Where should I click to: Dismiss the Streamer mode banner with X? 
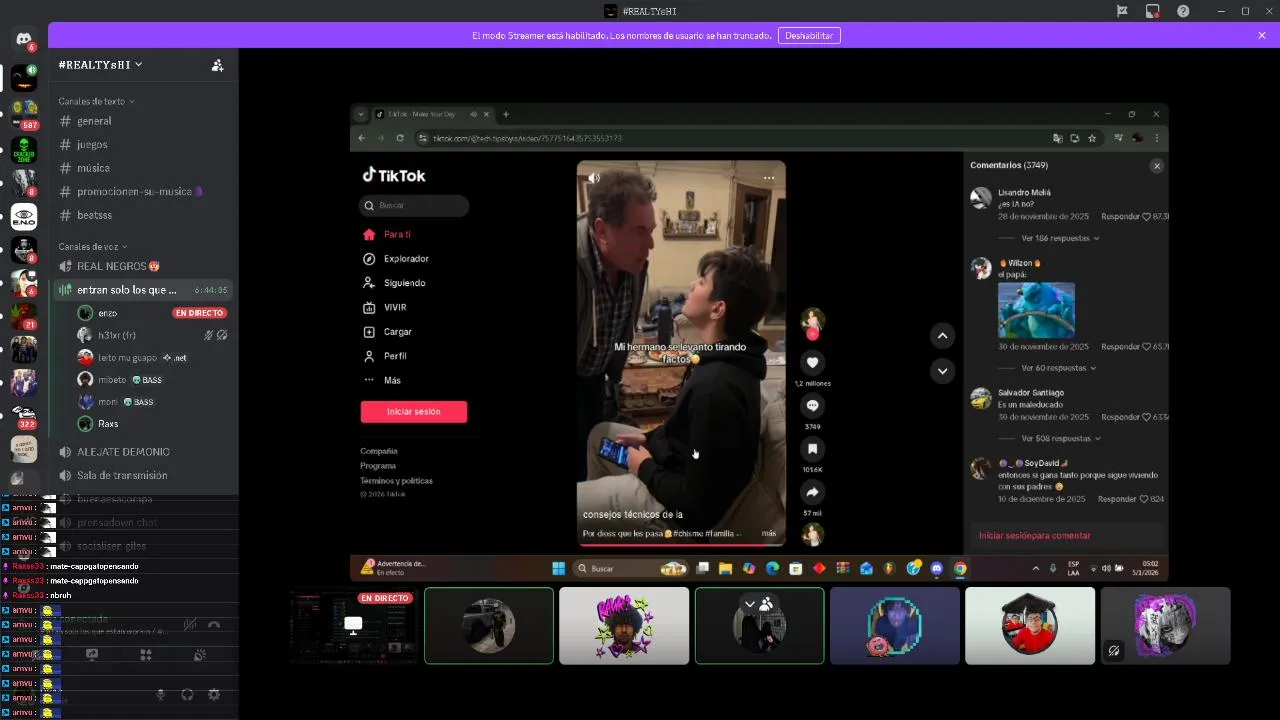[1262, 35]
